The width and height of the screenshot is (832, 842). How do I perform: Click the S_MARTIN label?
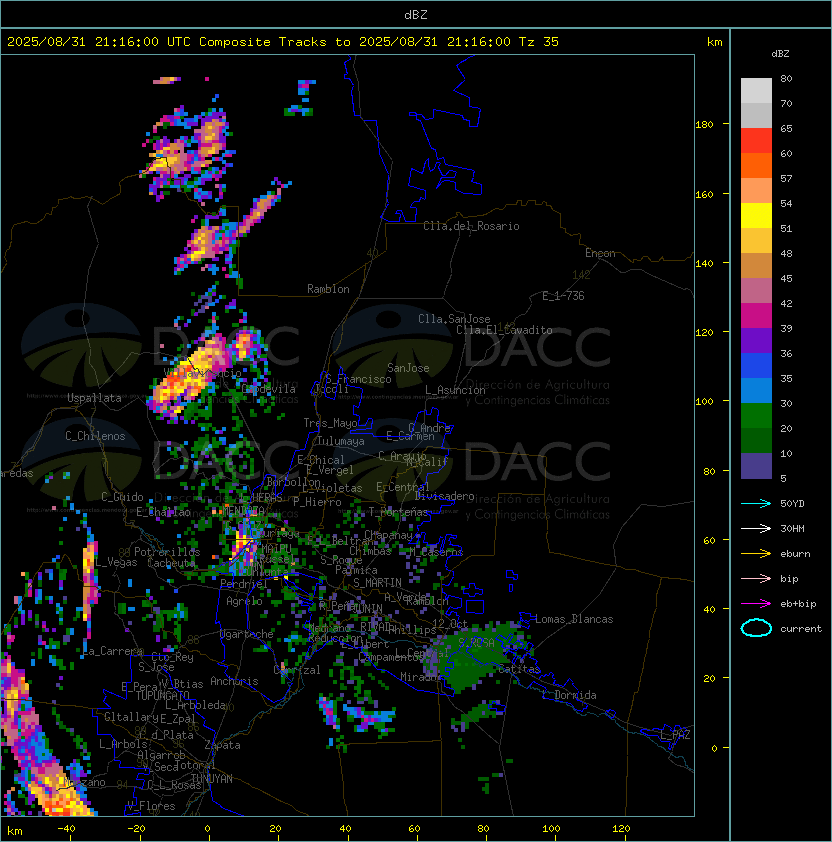click(378, 583)
